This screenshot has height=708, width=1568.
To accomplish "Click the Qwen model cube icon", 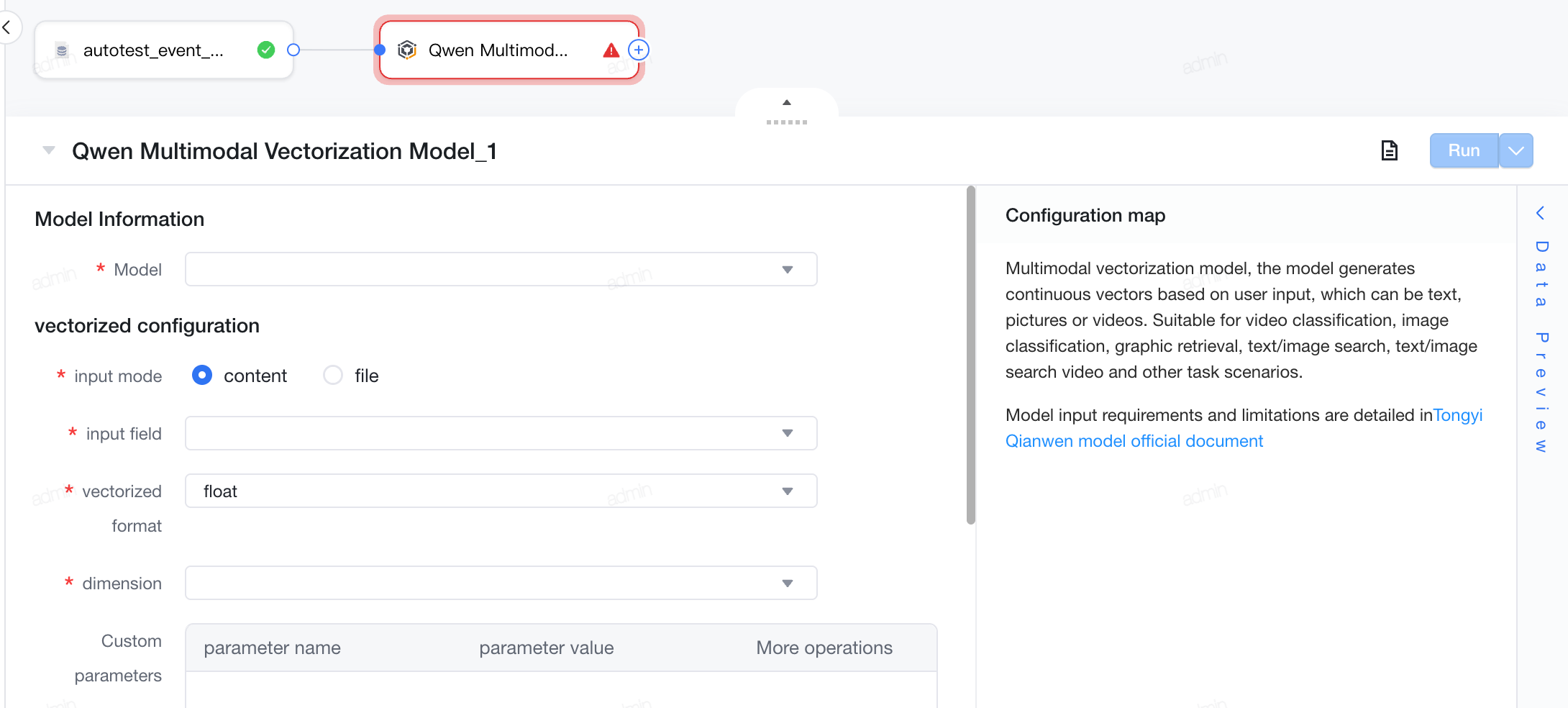I will pyautogui.click(x=407, y=50).
